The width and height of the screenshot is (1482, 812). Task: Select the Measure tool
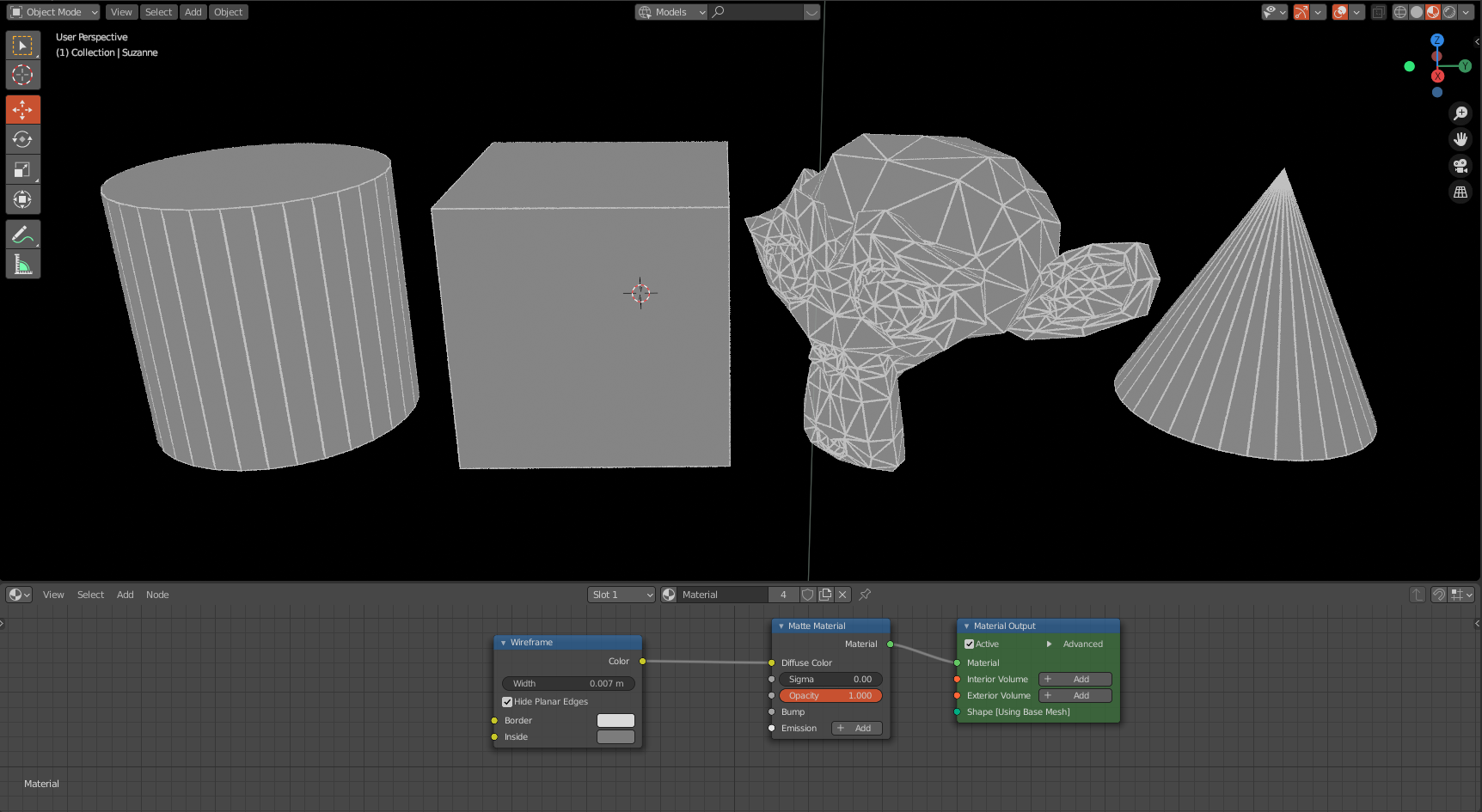(22, 265)
